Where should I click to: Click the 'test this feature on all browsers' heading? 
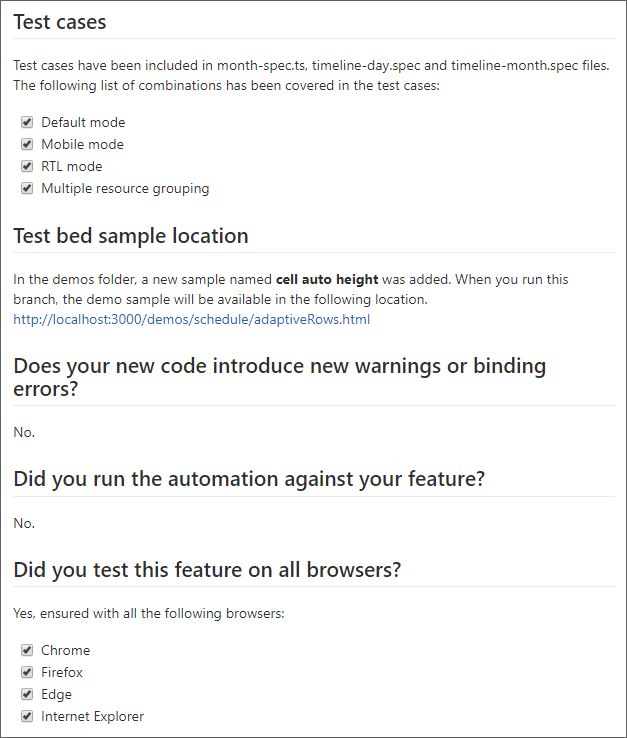[x=207, y=570]
